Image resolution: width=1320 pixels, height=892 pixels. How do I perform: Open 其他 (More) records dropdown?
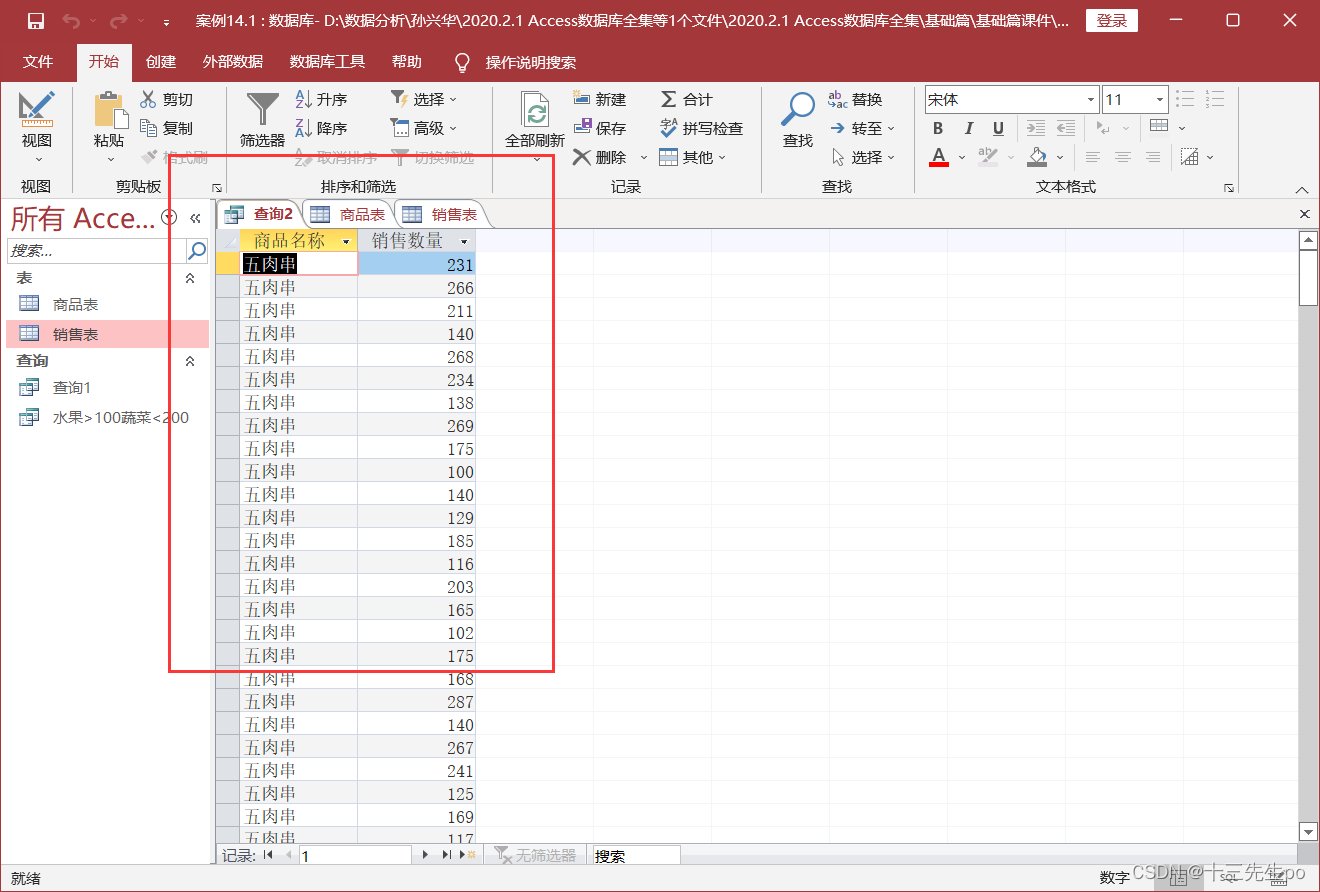(x=692, y=157)
